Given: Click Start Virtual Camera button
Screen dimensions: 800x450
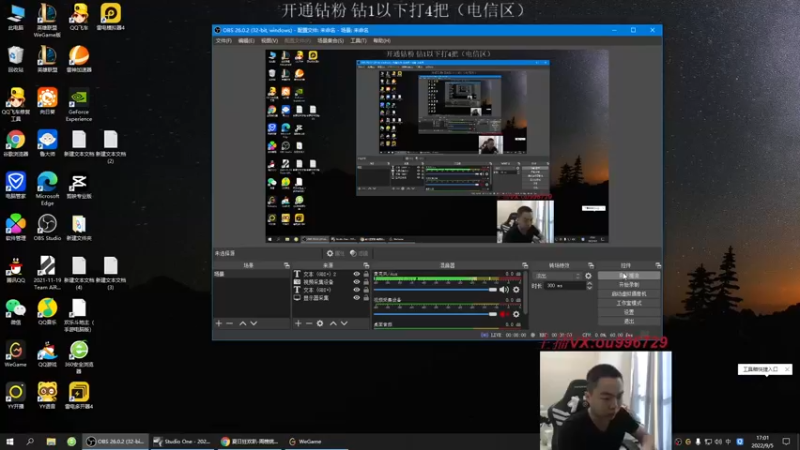Looking at the screenshot, I should pyautogui.click(x=629, y=294).
